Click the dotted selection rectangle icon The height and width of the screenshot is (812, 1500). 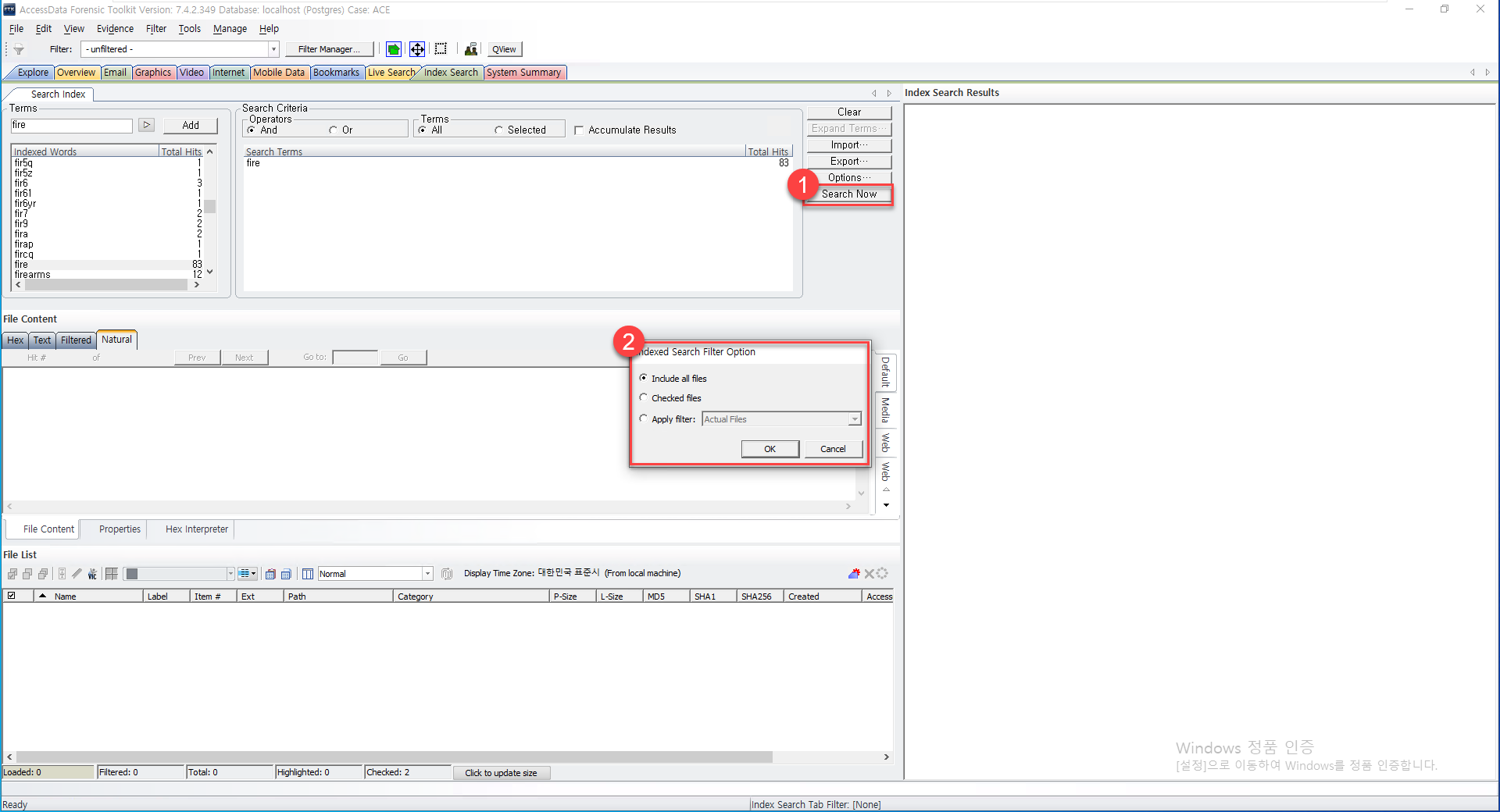pos(441,49)
